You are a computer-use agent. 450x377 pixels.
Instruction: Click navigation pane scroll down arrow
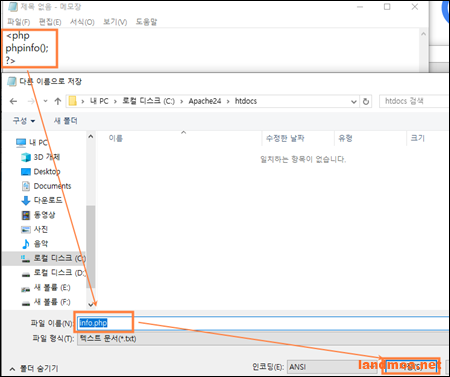91,304
